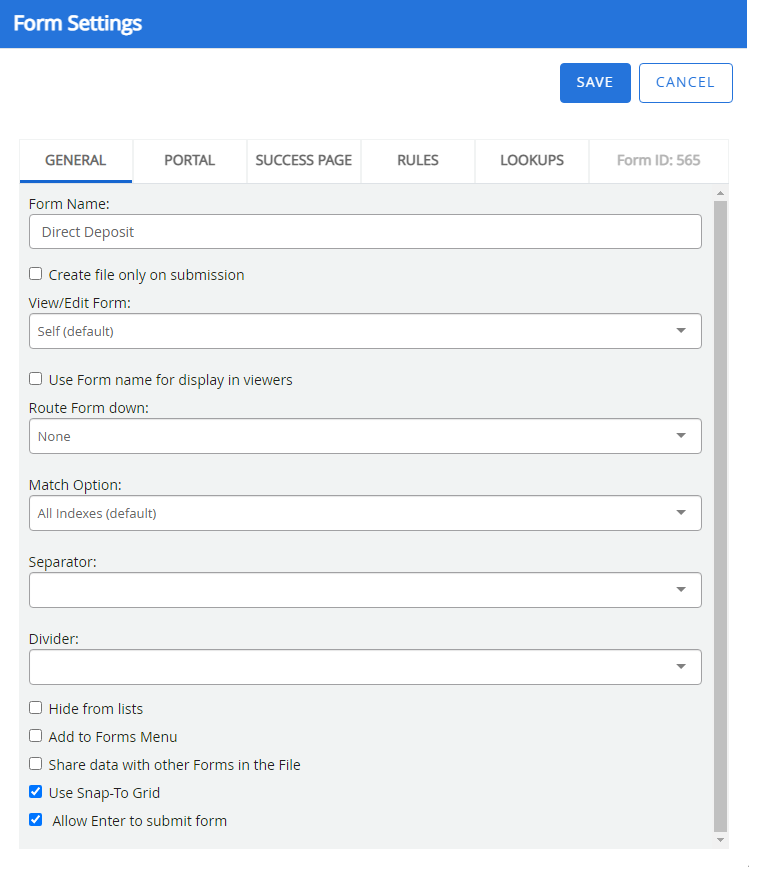The width and height of the screenshot is (759, 877).
Task: Click the Form Name input field
Action: point(365,232)
